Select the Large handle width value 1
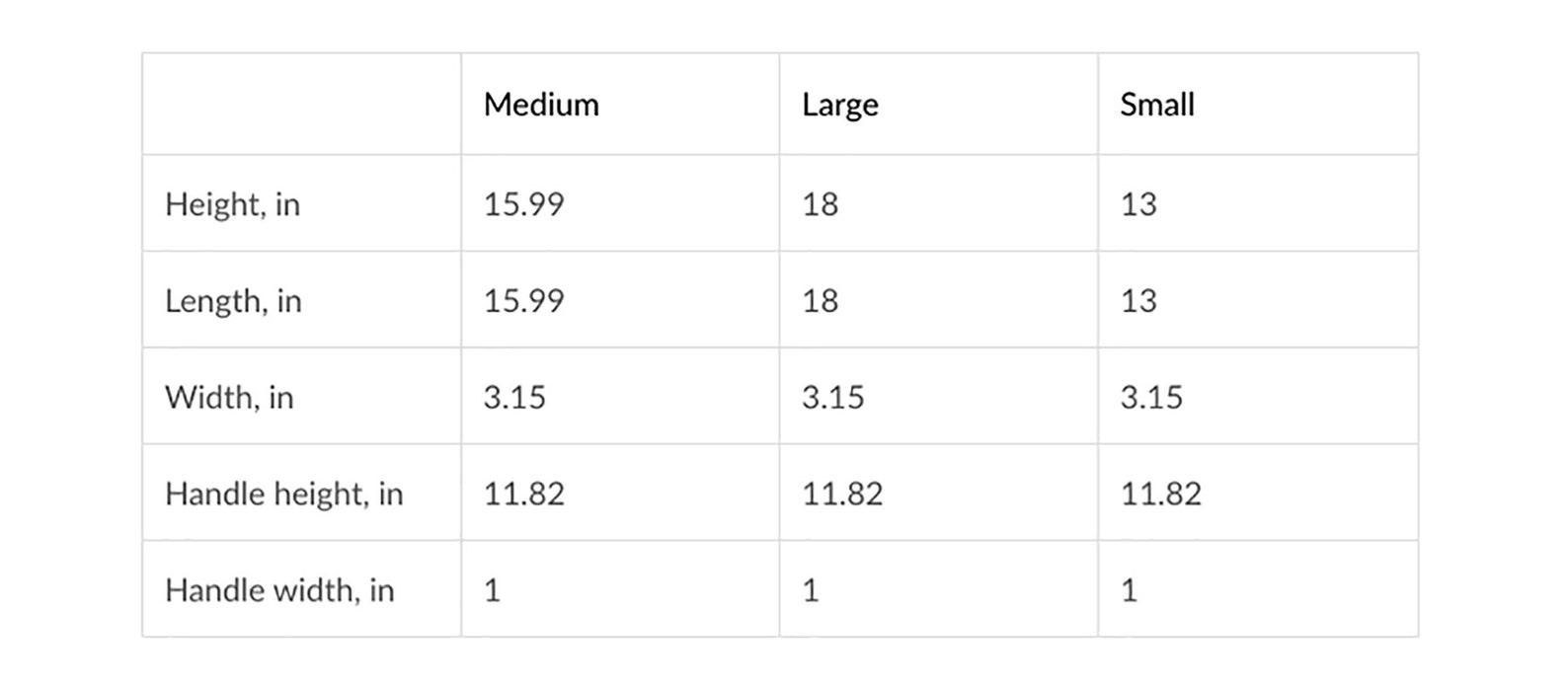This screenshot has height=688, width=1568. click(x=811, y=590)
